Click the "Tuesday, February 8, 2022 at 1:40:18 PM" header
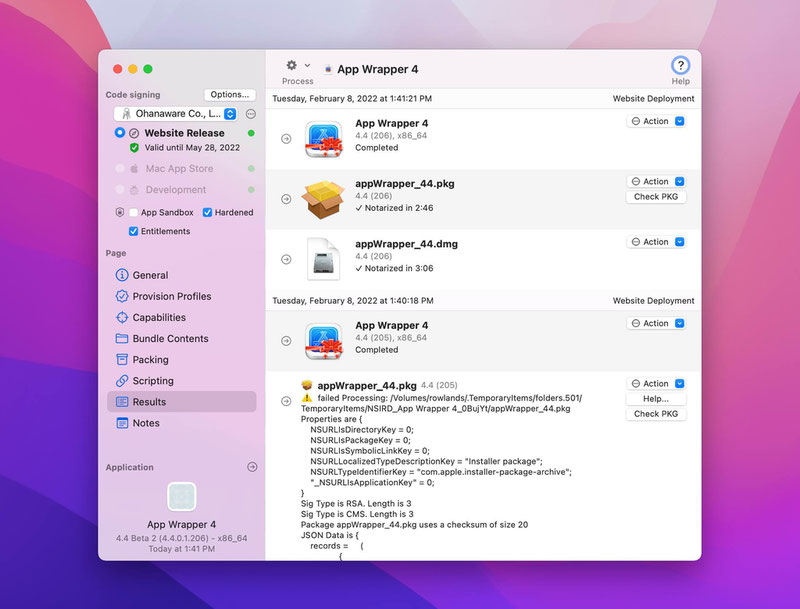The image size is (800, 609). click(x=353, y=301)
